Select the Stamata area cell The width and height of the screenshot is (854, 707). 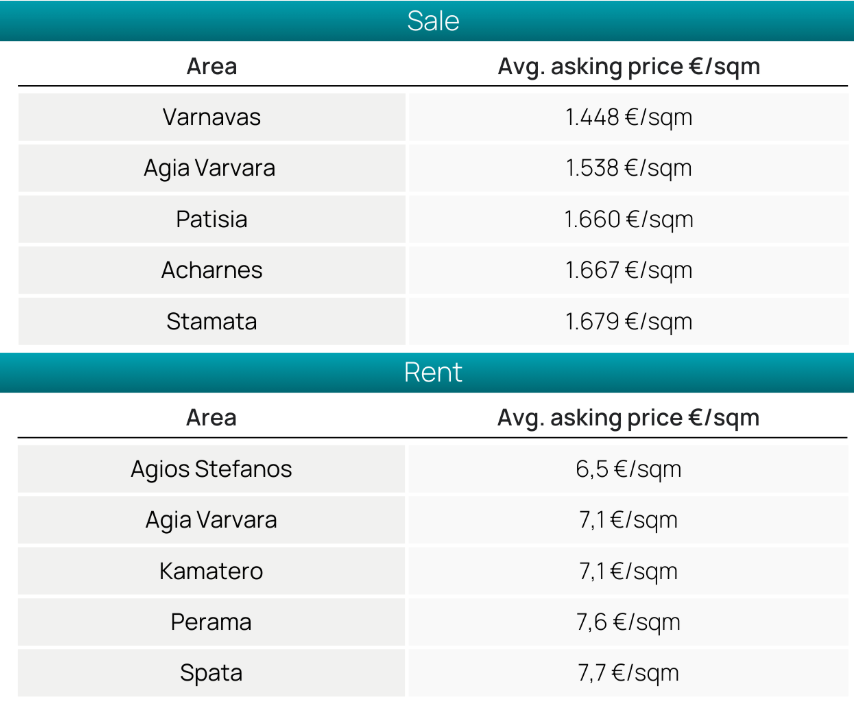click(x=212, y=321)
